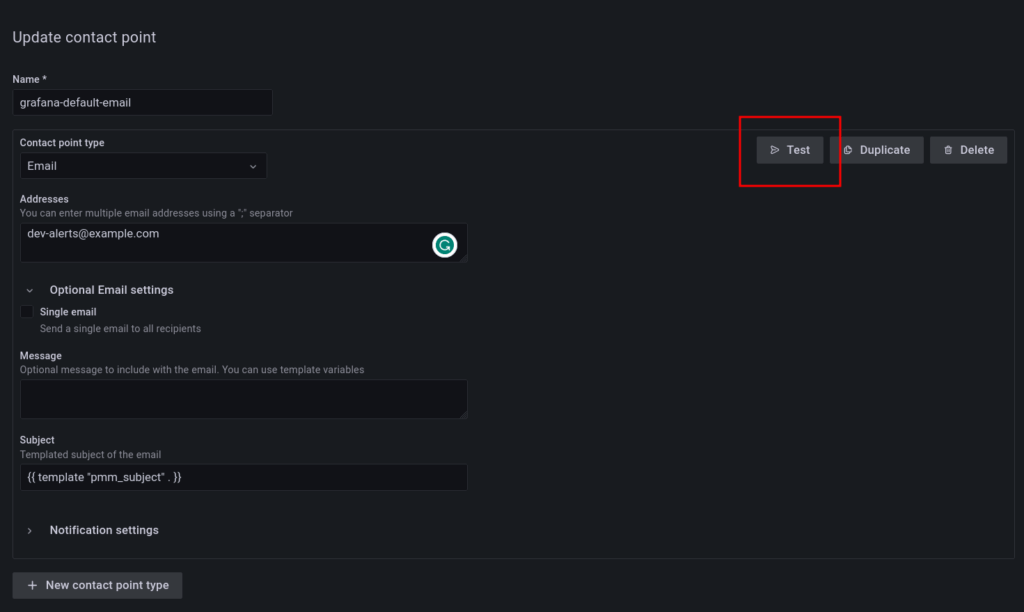Collapse Optional Email settings using its chevron

coord(30,290)
